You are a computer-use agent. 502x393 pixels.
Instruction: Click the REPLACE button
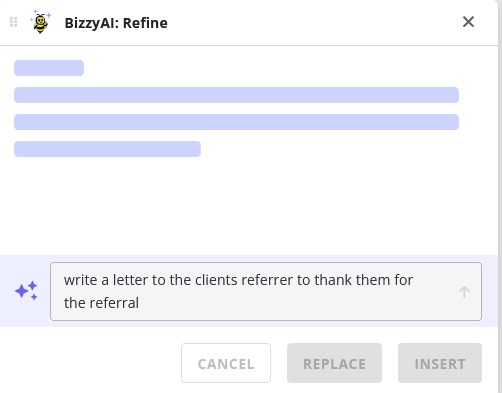click(334, 363)
